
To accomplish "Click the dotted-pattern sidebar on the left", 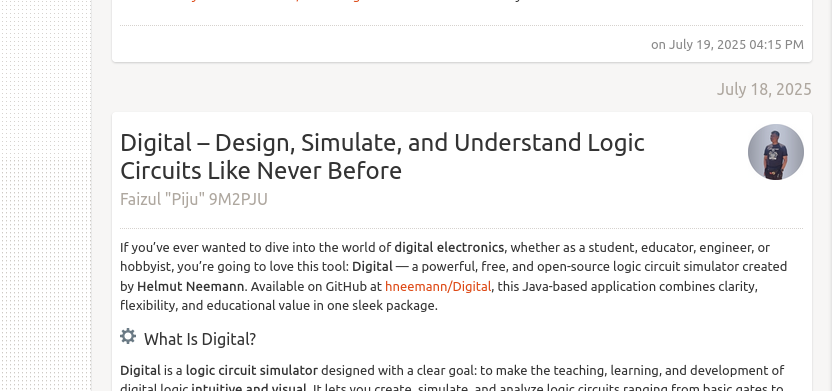I will (x=46, y=195).
